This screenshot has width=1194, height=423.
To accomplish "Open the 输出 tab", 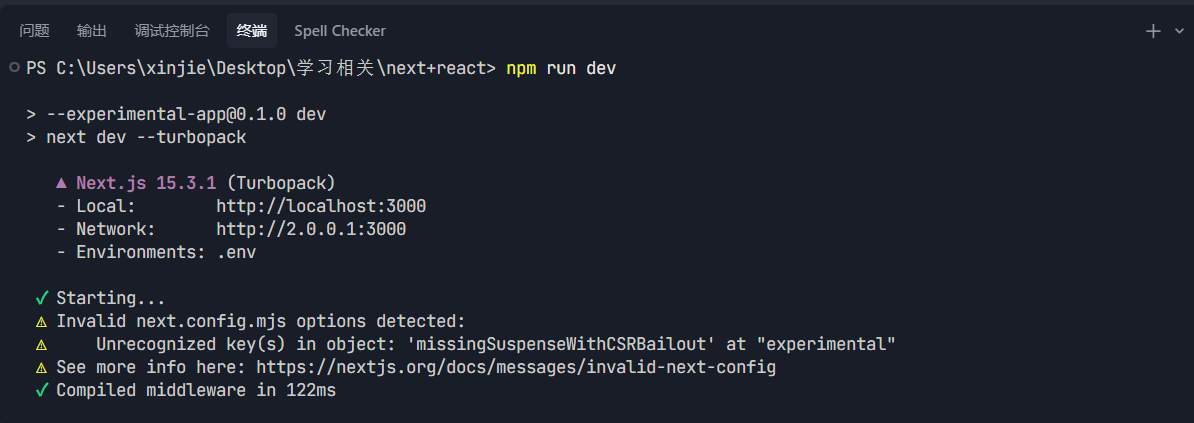I will [92, 31].
